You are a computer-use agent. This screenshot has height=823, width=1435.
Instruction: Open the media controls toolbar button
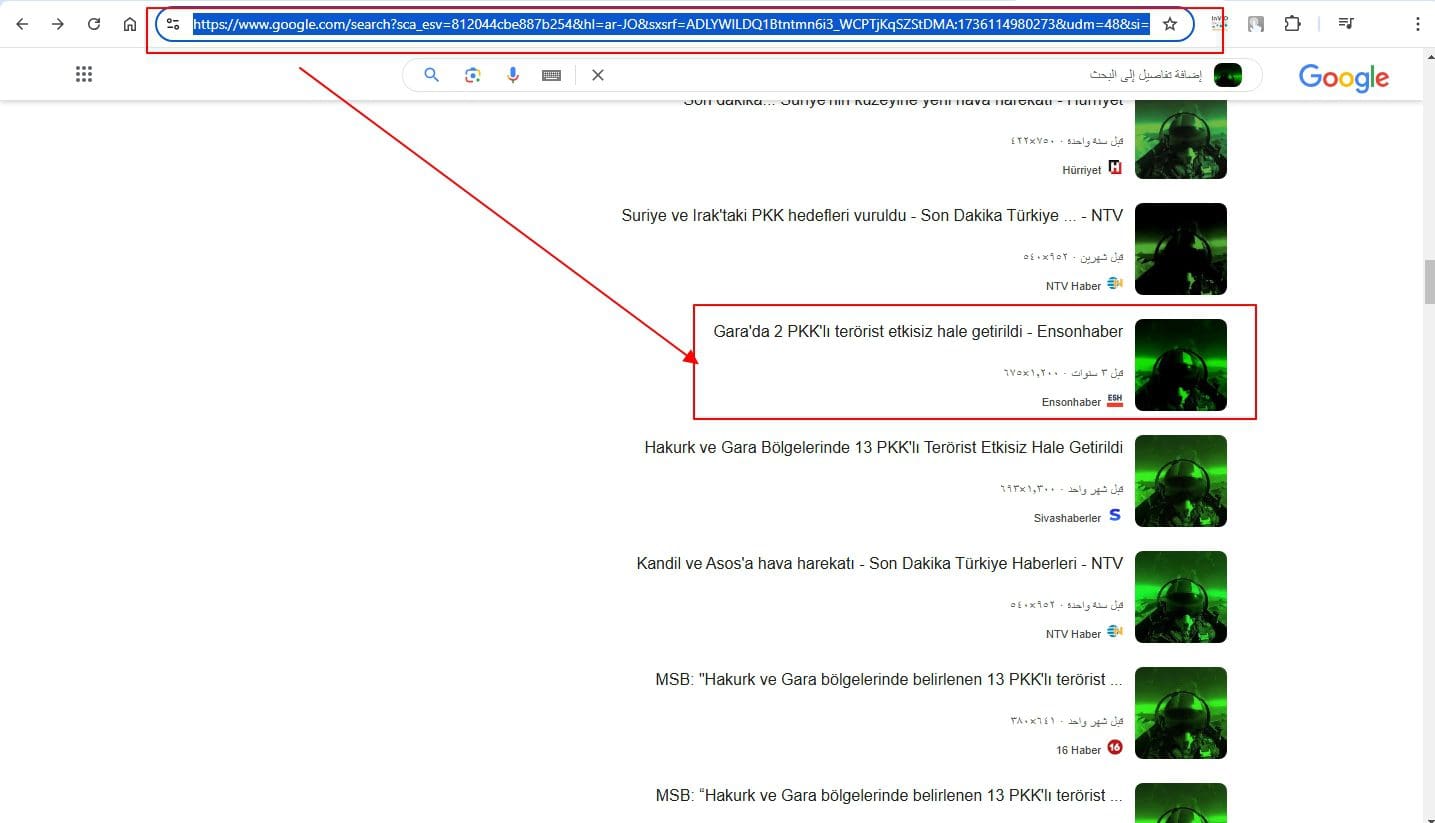click(x=1346, y=24)
